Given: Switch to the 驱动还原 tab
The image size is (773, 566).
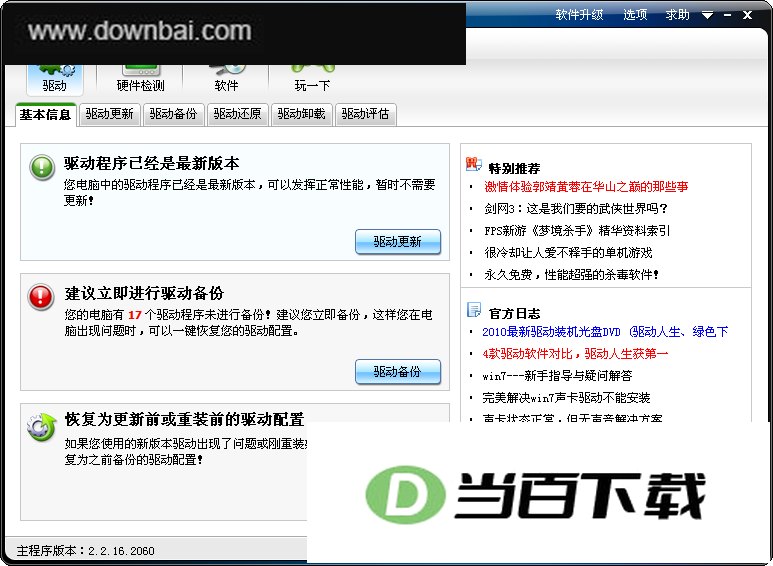Looking at the screenshot, I should [x=238, y=114].
